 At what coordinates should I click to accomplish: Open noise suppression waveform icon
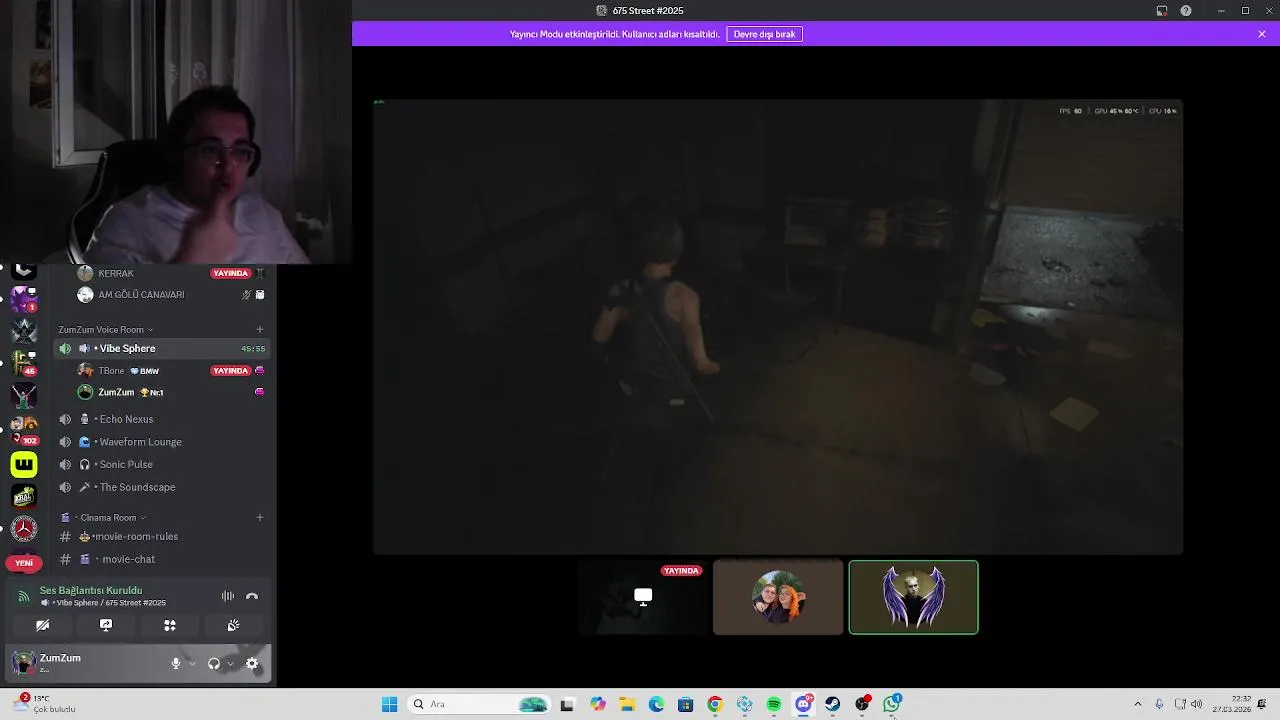click(228, 596)
